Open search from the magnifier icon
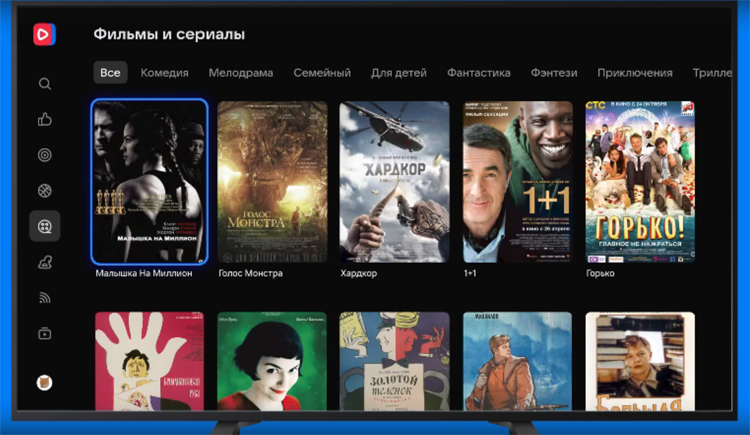 [x=45, y=84]
